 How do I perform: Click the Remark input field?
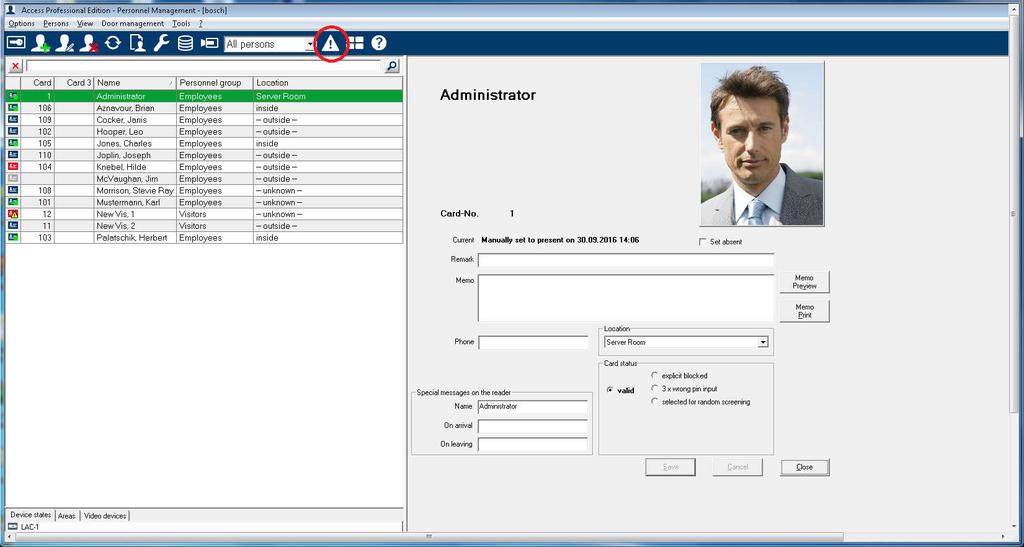tap(626, 260)
